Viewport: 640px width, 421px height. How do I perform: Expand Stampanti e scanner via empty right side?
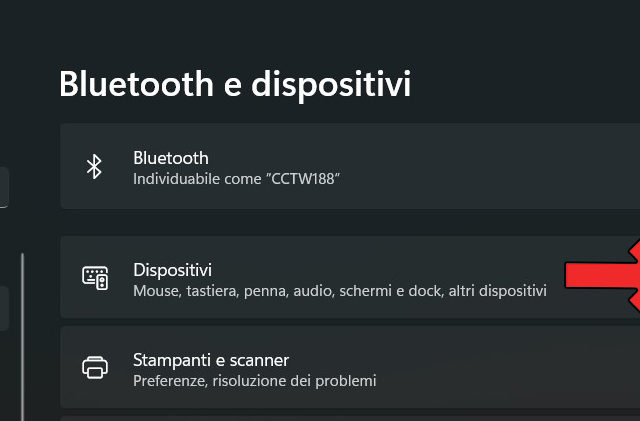click(520, 368)
